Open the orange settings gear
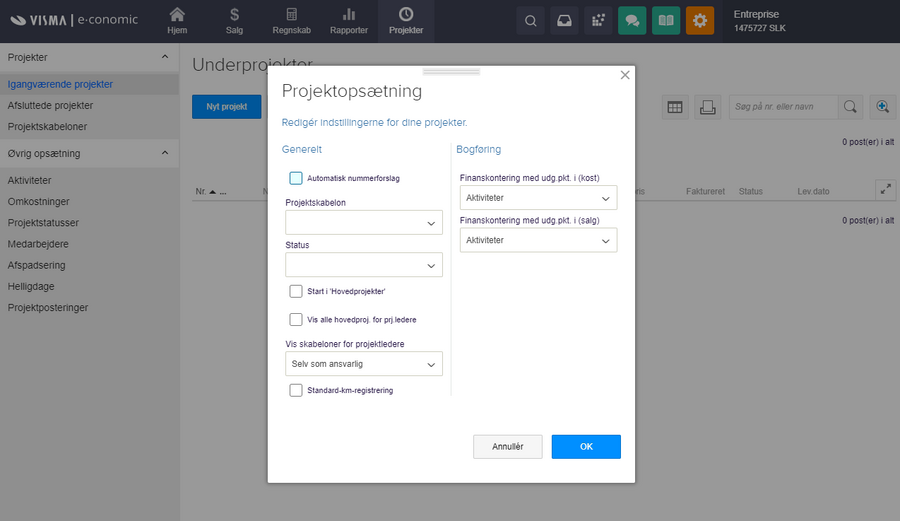 700,20
